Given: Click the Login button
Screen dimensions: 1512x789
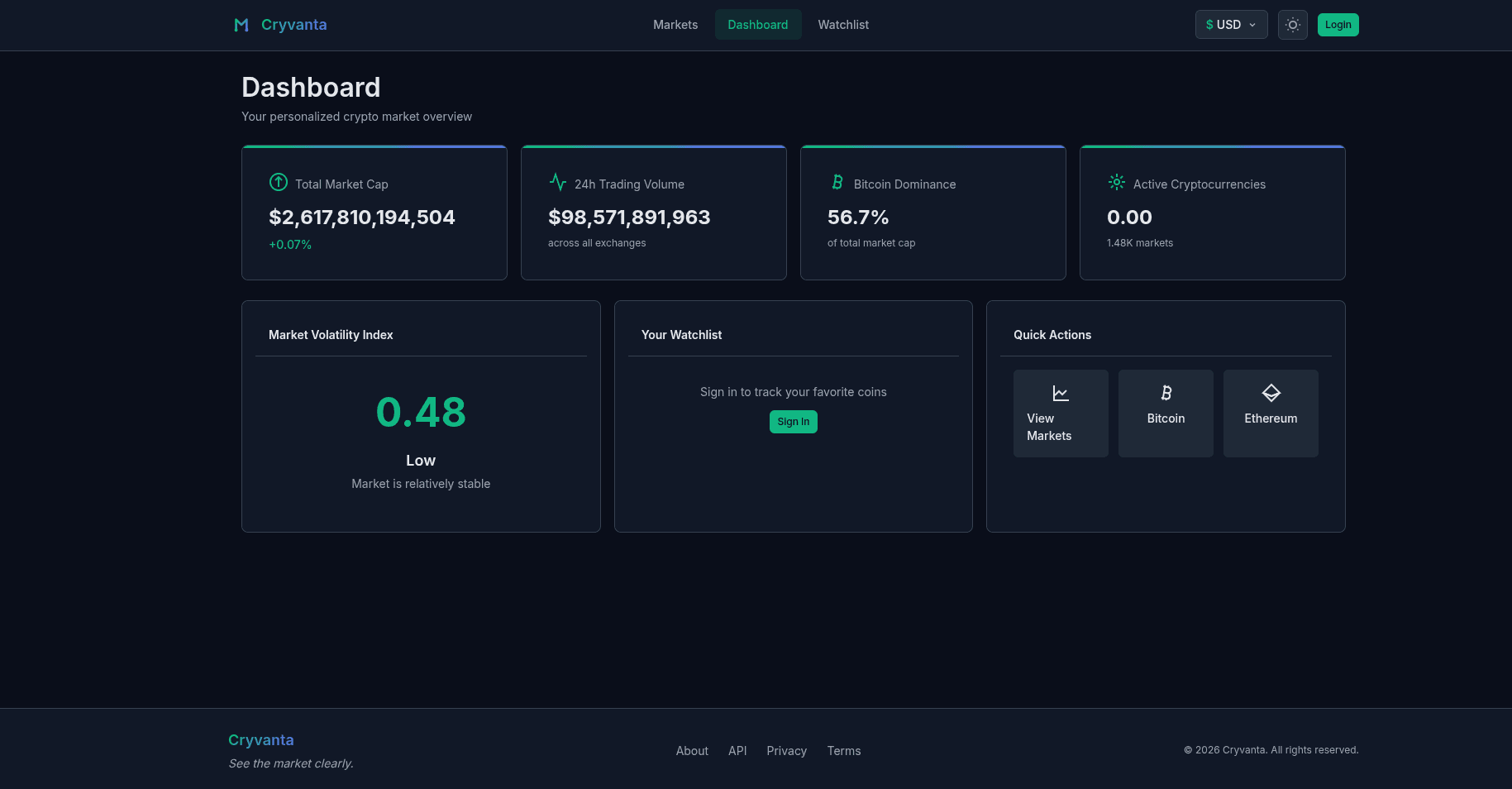Looking at the screenshot, I should (1338, 25).
